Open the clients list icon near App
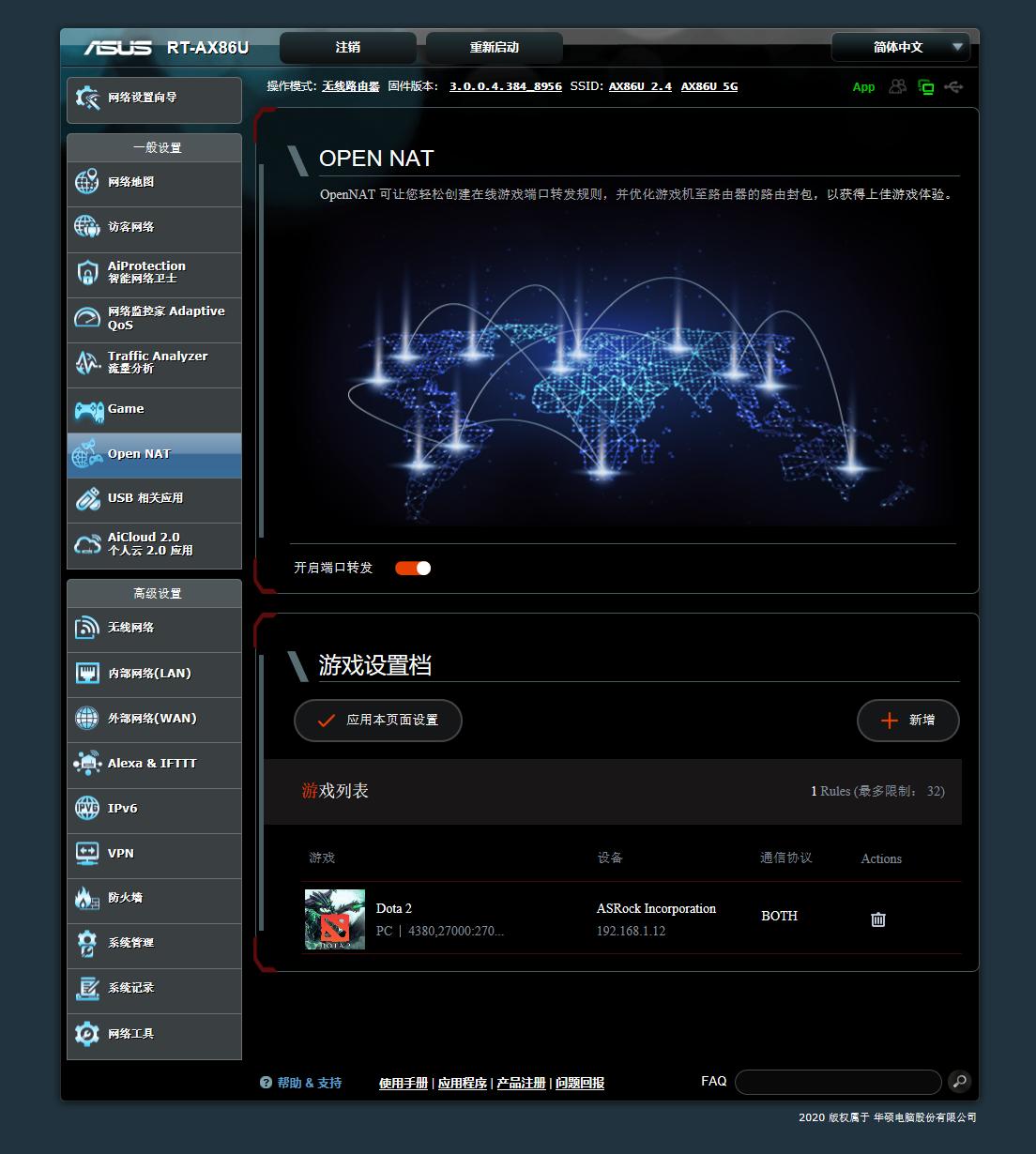1036x1154 pixels. click(x=896, y=86)
